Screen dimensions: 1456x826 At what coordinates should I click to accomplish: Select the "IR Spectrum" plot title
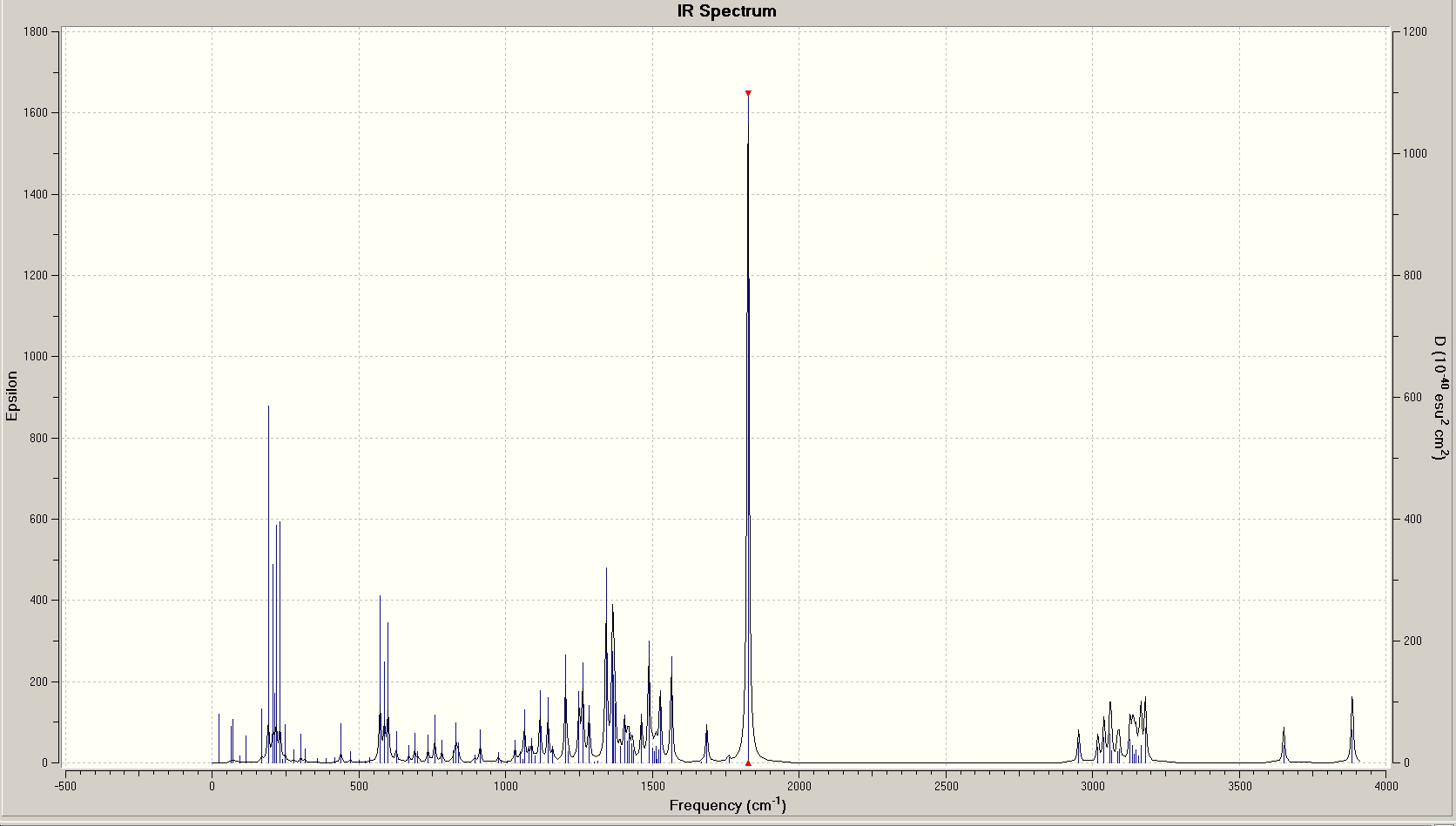(x=727, y=11)
